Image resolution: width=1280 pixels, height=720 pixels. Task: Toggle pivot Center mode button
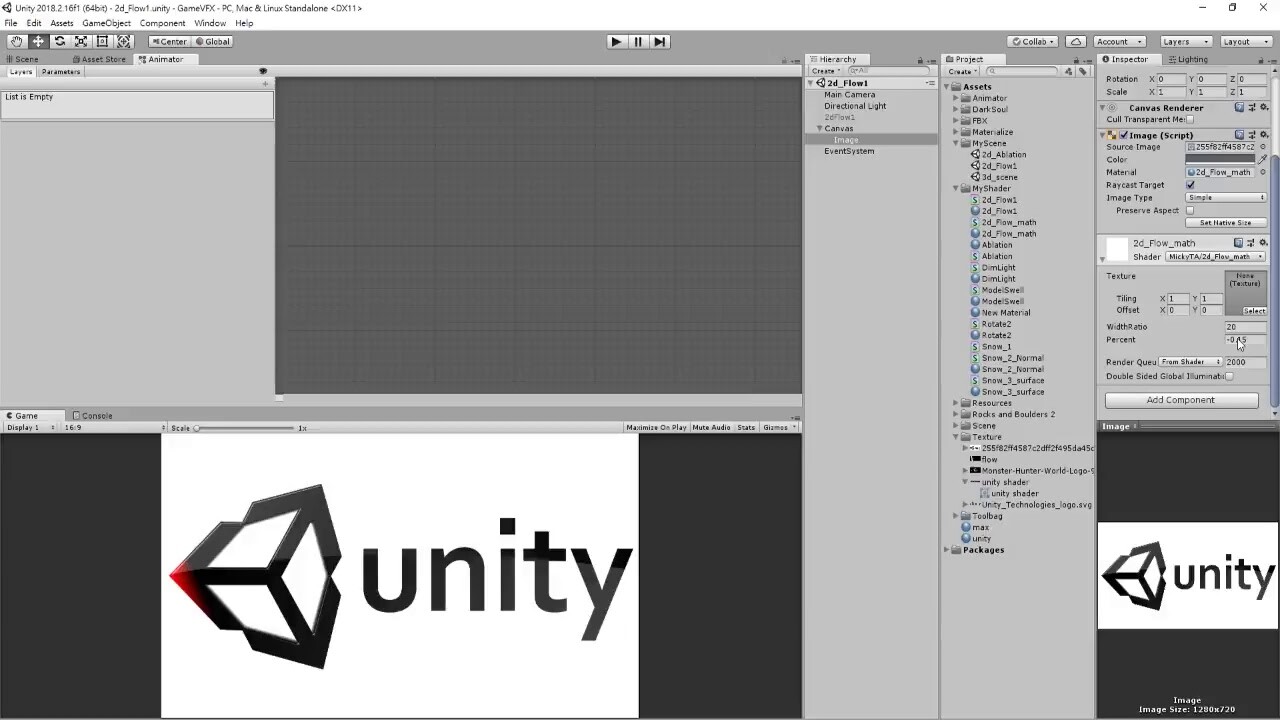pos(169,41)
